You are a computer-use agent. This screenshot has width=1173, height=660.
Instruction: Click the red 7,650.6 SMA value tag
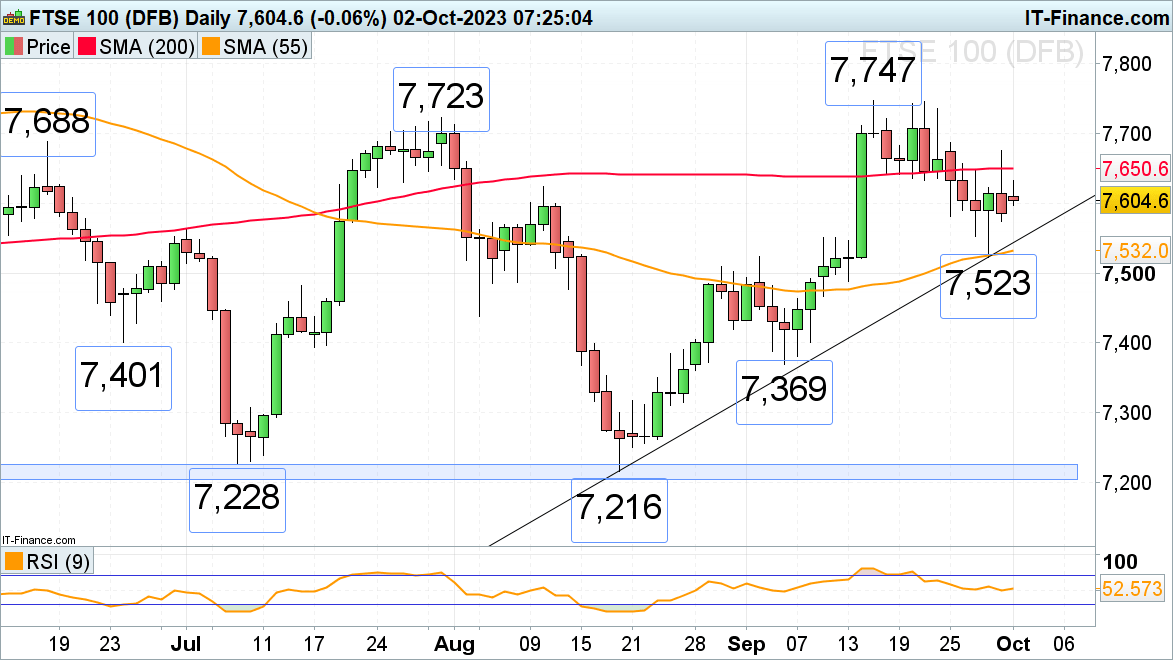click(1134, 168)
